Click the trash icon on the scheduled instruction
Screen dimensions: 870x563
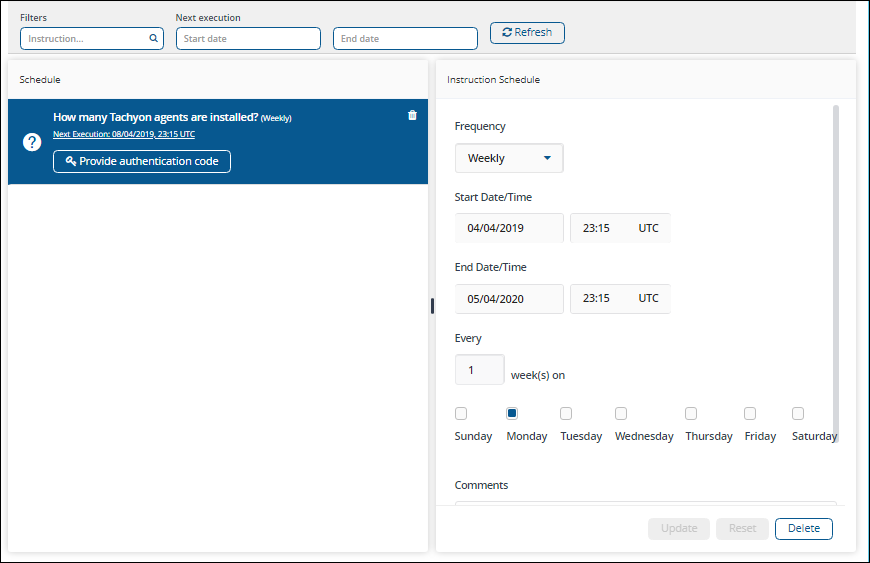[412, 115]
